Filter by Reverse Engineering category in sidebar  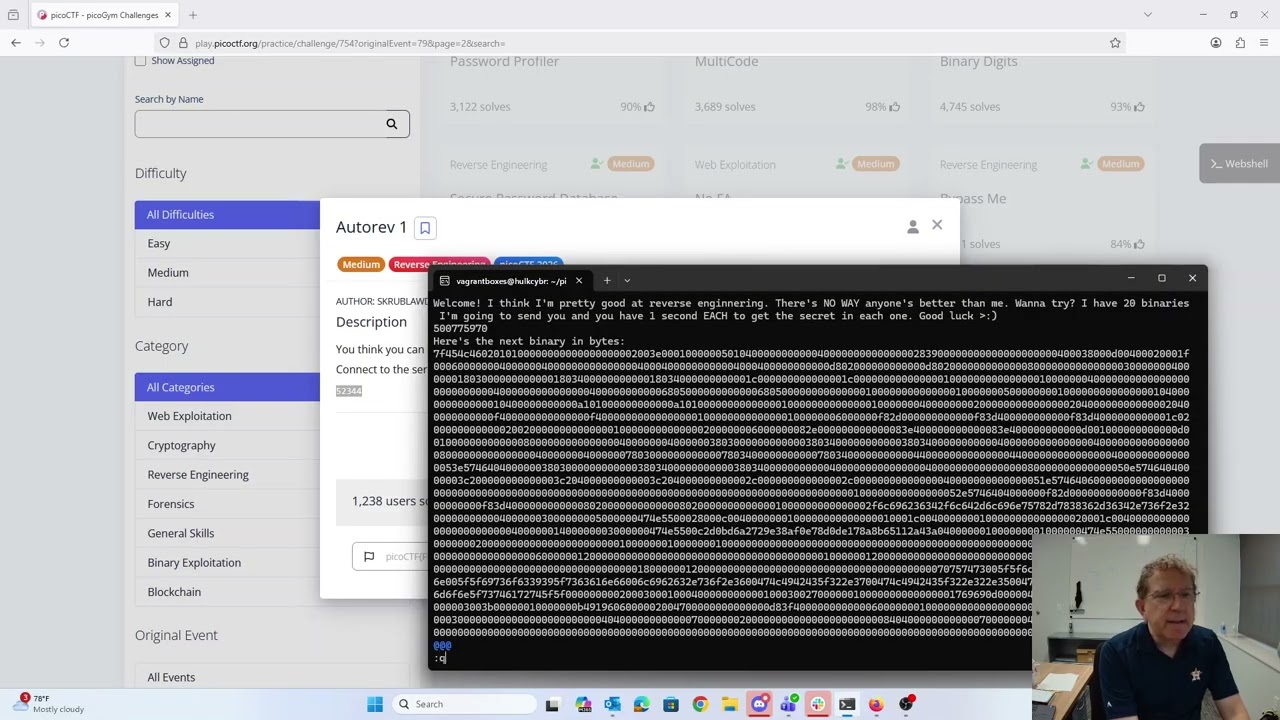click(x=227, y=475)
